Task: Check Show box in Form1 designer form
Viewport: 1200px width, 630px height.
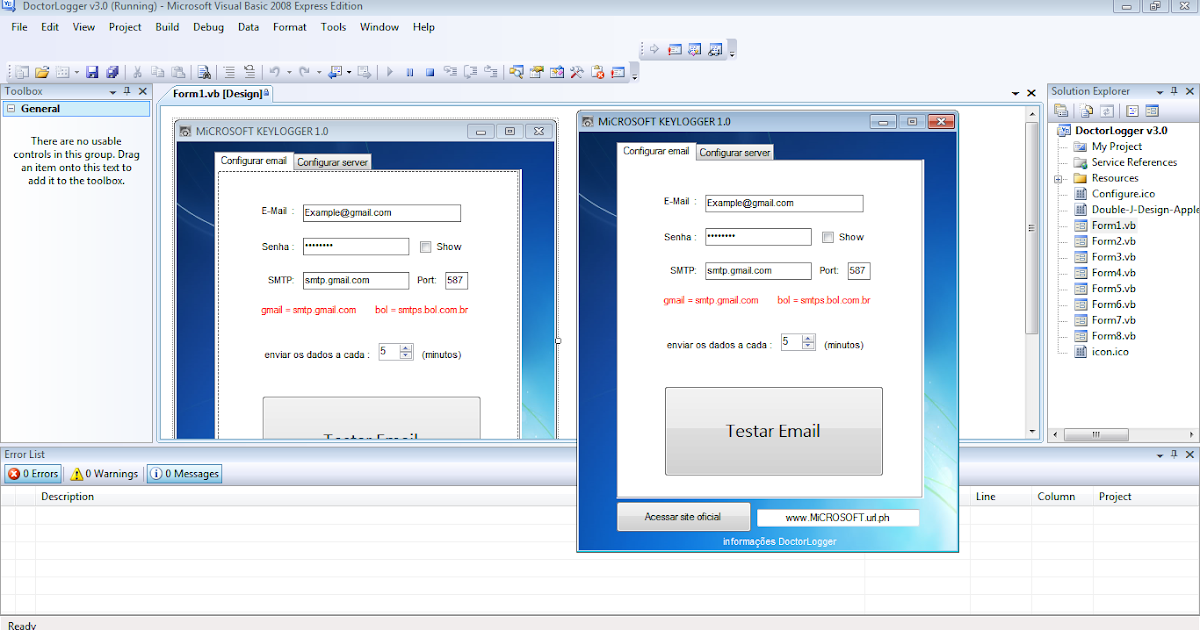Action: (x=425, y=247)
